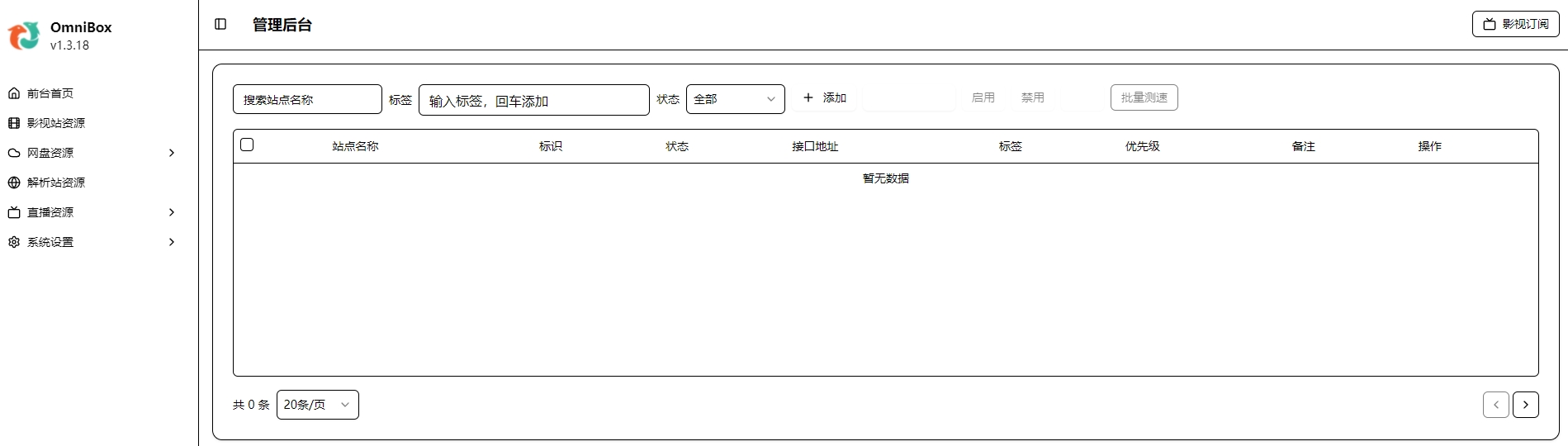Click the 站点名称 column header

(355, 146)
